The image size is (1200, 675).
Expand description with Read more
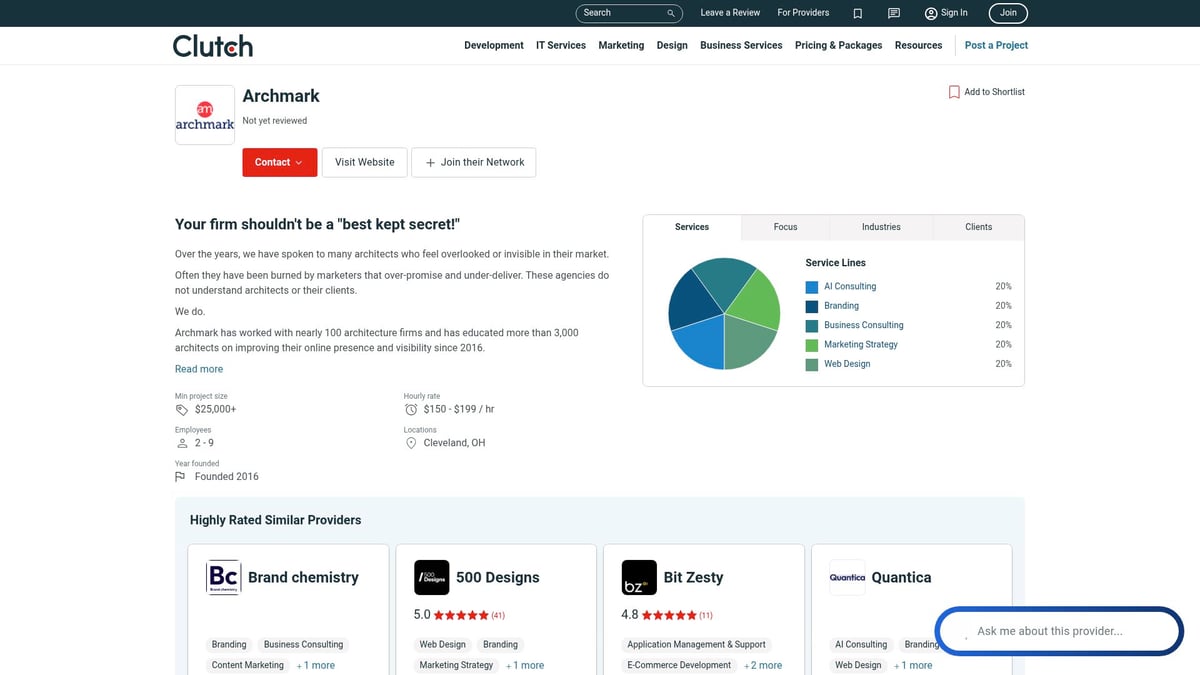coord(199,369)
